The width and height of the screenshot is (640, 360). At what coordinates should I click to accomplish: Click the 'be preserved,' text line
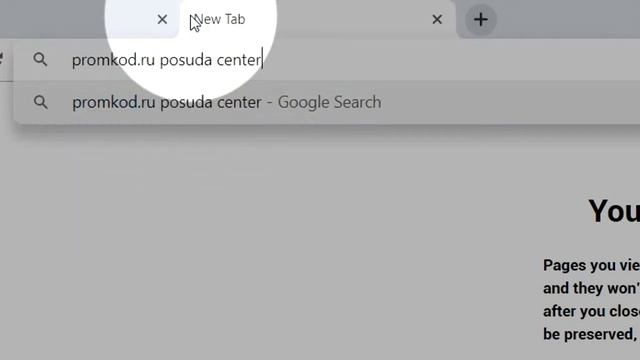click(590, 334)
